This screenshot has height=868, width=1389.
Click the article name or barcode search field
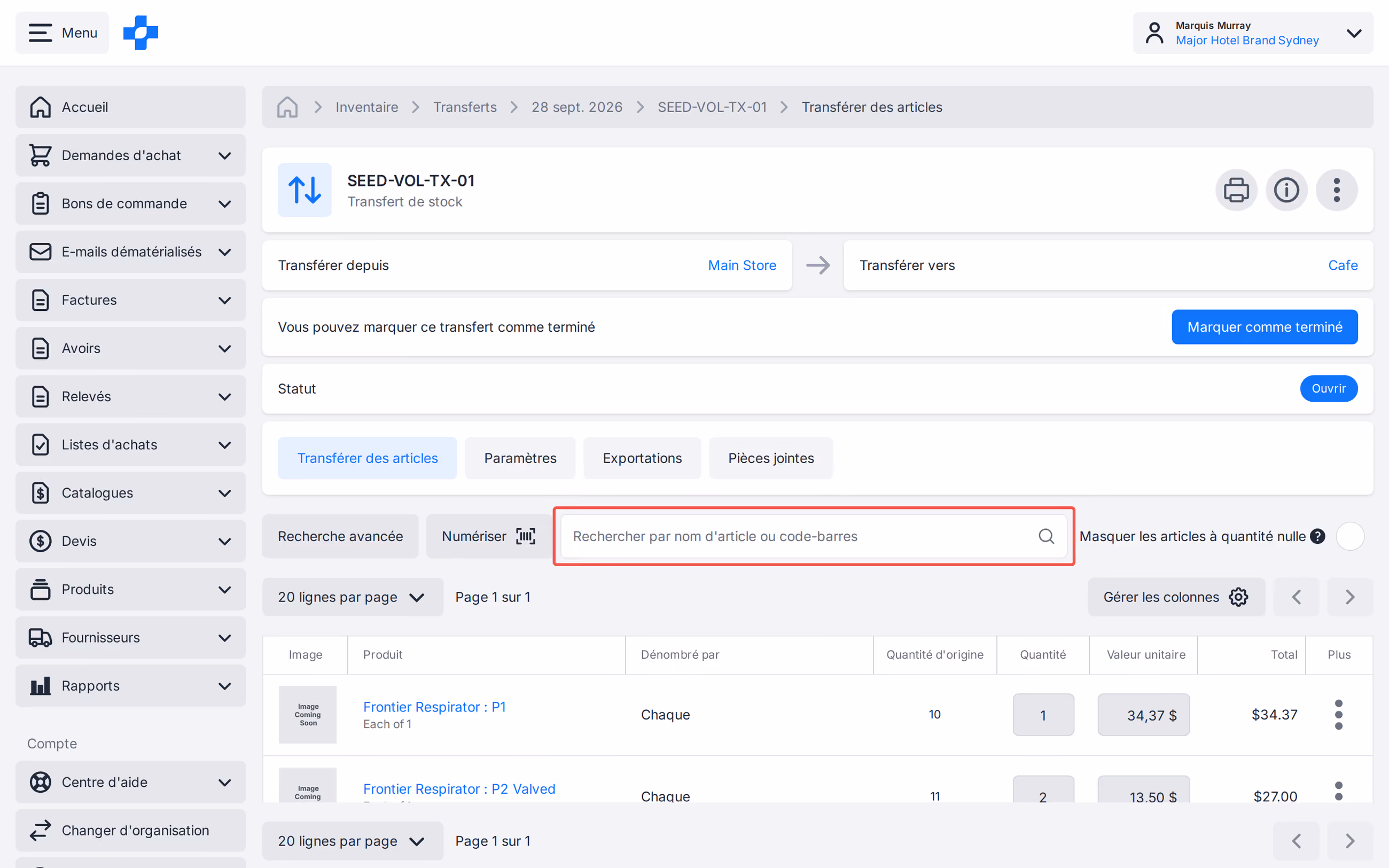click(813, 536)
